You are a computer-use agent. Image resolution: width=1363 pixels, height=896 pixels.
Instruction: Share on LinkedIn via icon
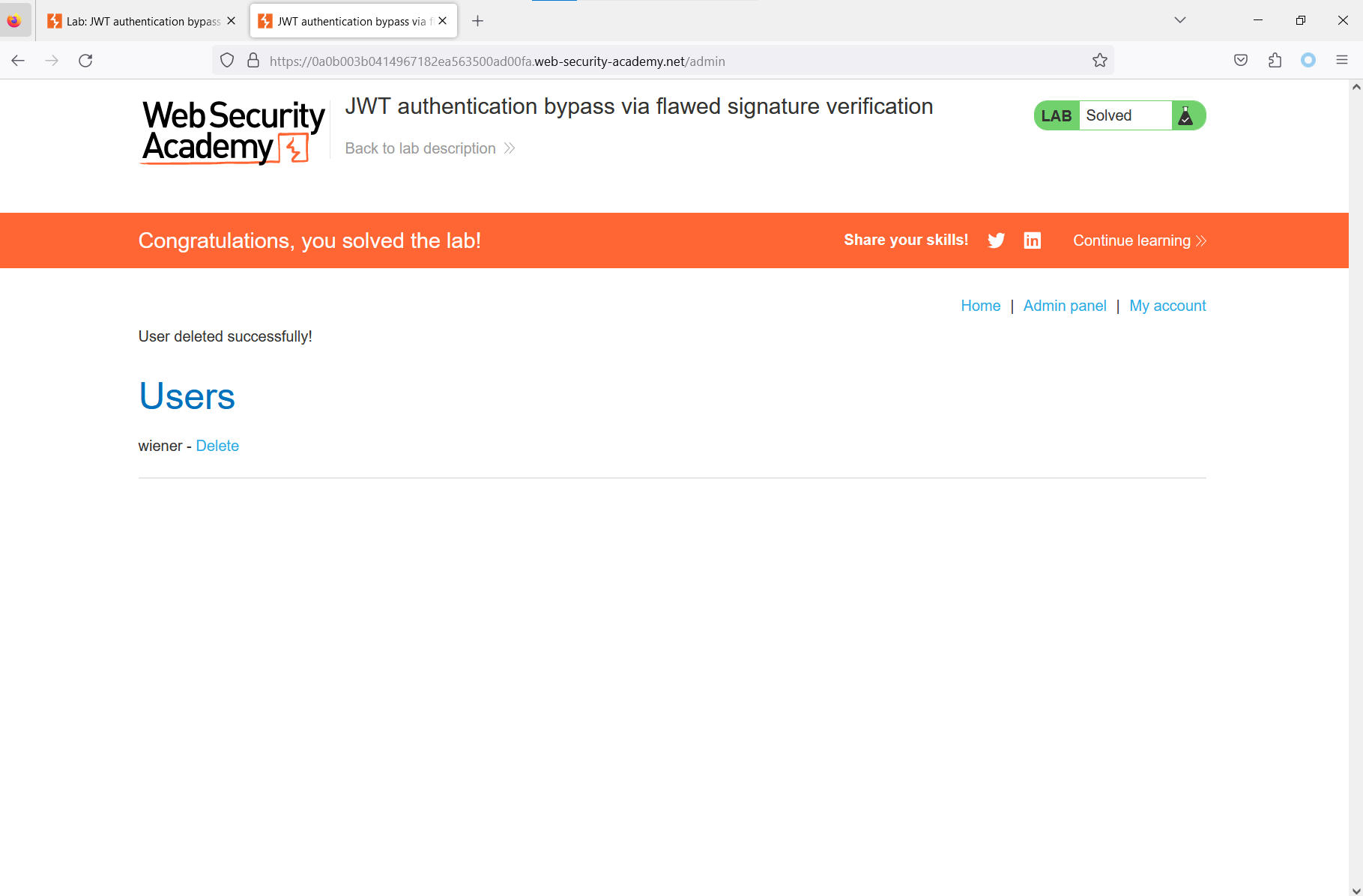(x=1032, y=240)
